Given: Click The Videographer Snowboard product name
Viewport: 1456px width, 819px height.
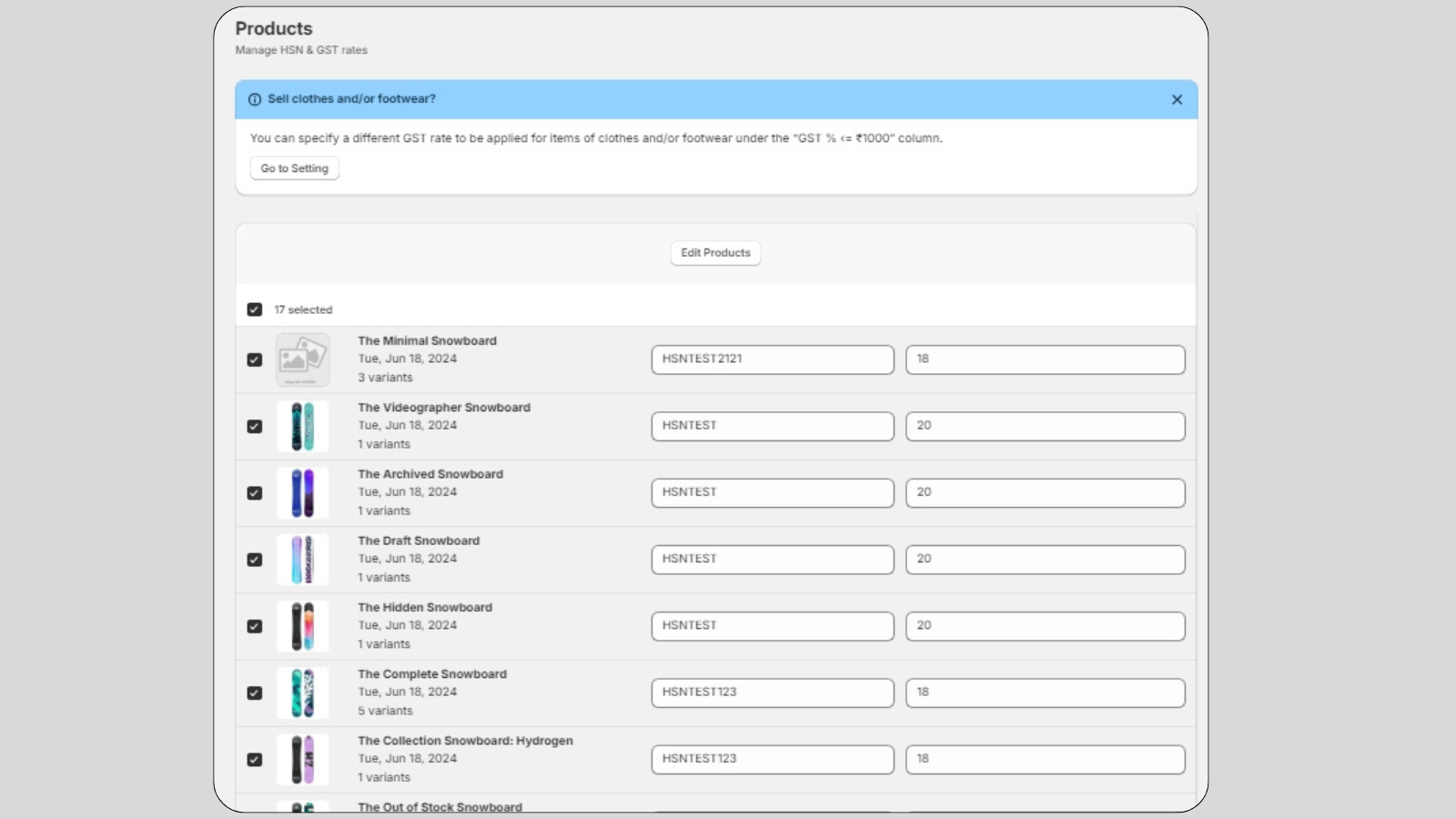Looking at the screenshot, I should [x=444, y=407].
